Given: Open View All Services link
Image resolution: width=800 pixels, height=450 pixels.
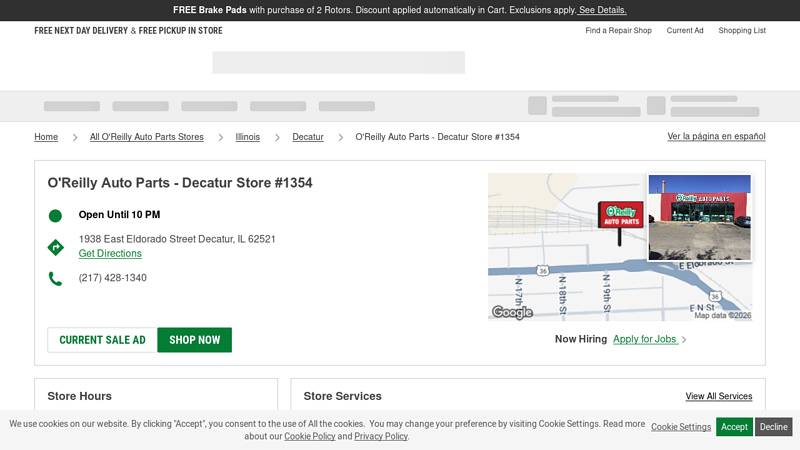Looking at the screenshot, I should point(718,397).
